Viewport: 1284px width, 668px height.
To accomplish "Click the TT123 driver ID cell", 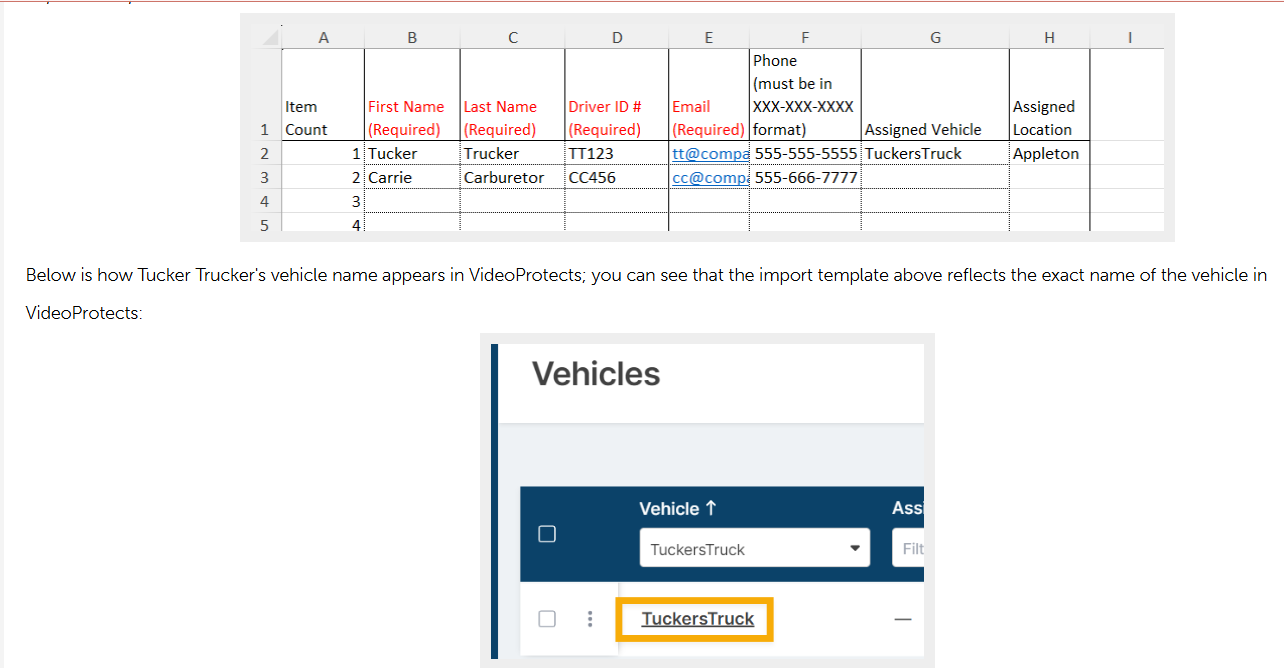I will coord(616,153).
